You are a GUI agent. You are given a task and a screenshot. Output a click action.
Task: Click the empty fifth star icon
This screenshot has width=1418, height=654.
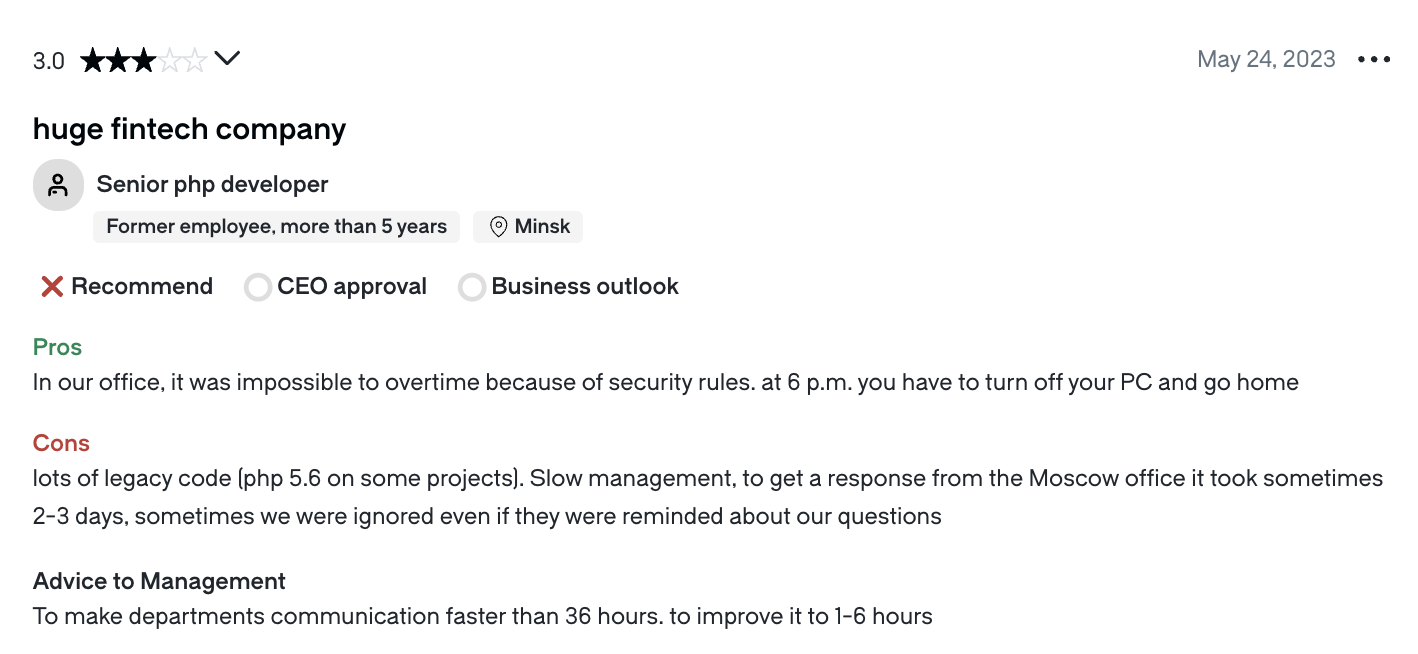[x=195, y=61]
